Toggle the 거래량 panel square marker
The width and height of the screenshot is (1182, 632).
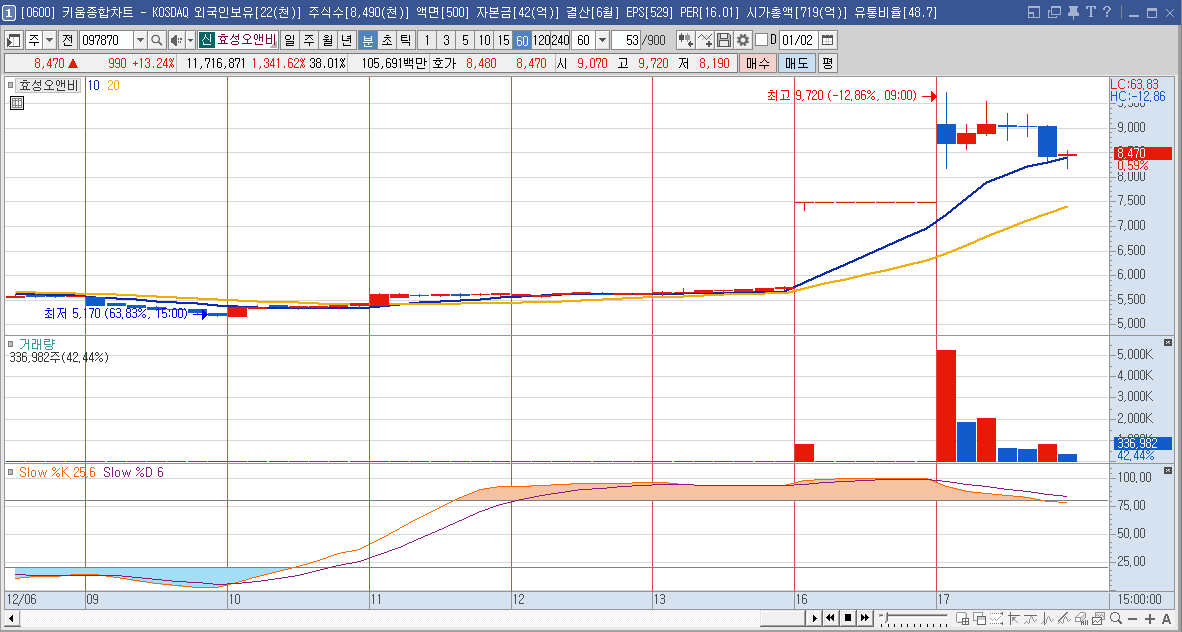tap(11, 344)
